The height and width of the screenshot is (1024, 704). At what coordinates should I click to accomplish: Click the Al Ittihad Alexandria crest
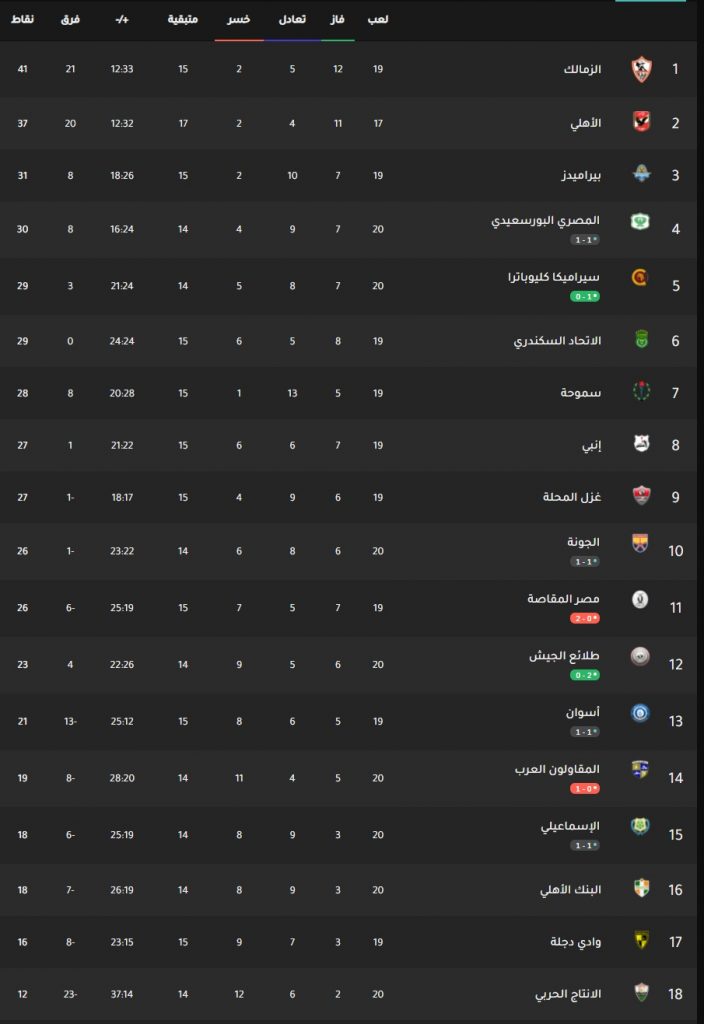click(x=641, y=340)
